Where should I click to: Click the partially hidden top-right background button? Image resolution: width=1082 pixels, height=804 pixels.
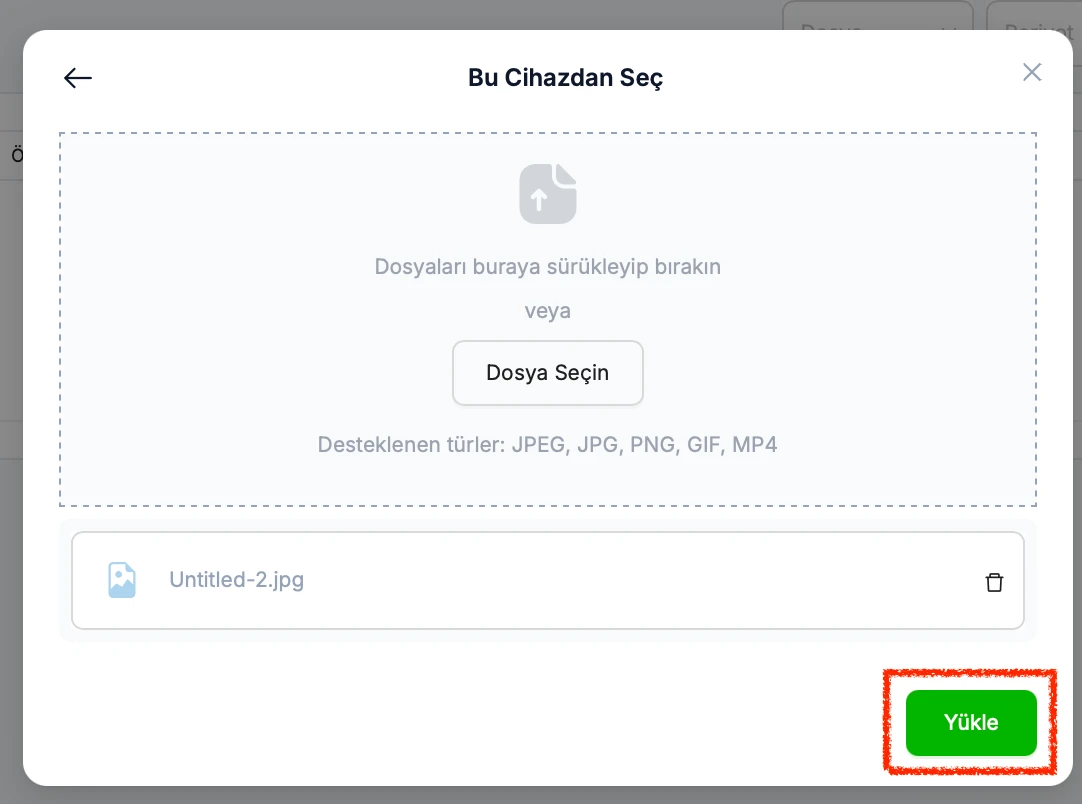pos(1034,15)
